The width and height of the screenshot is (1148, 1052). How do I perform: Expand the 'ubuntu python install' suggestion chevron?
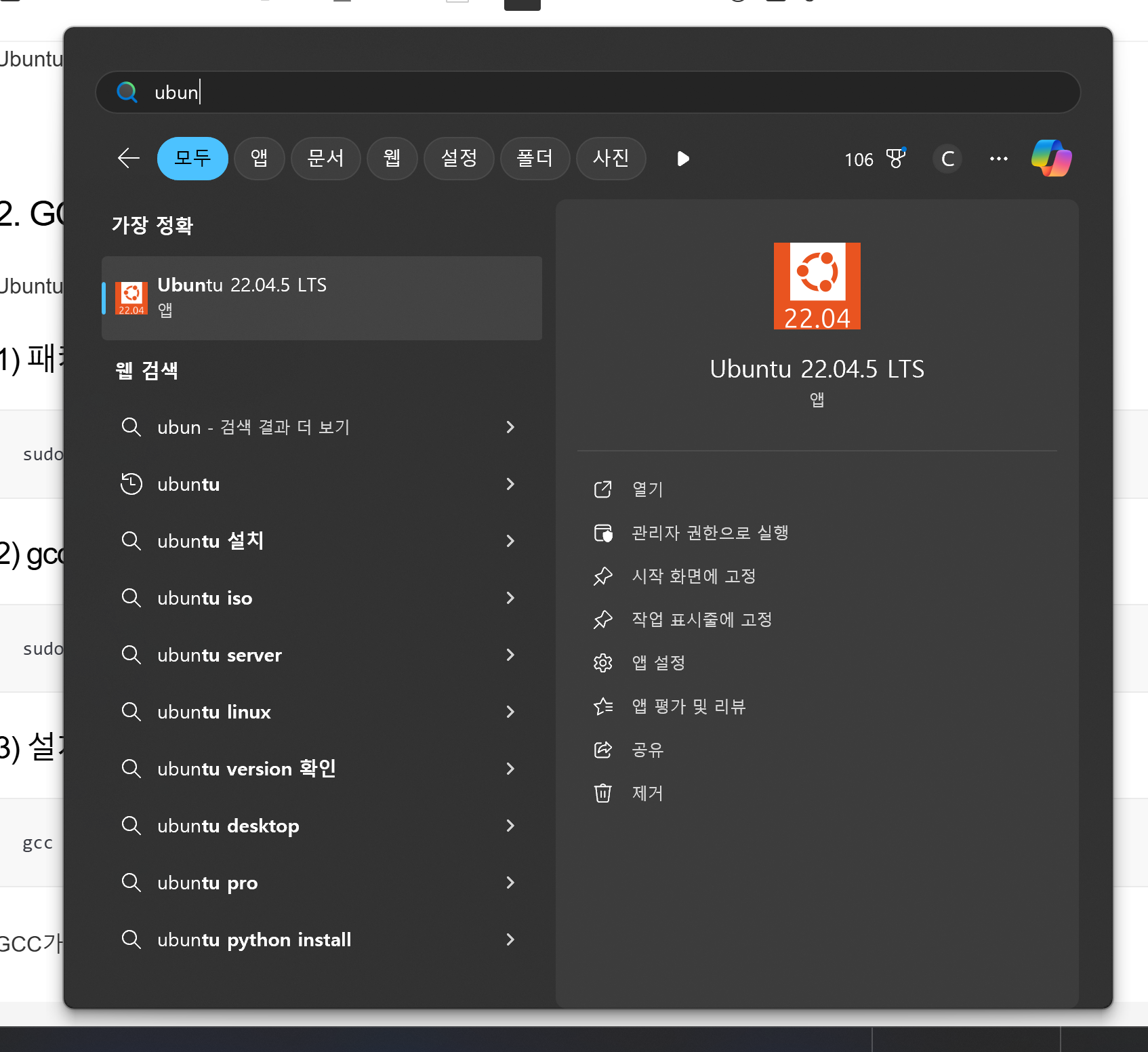pyautogui.click(x=510, y=939)
